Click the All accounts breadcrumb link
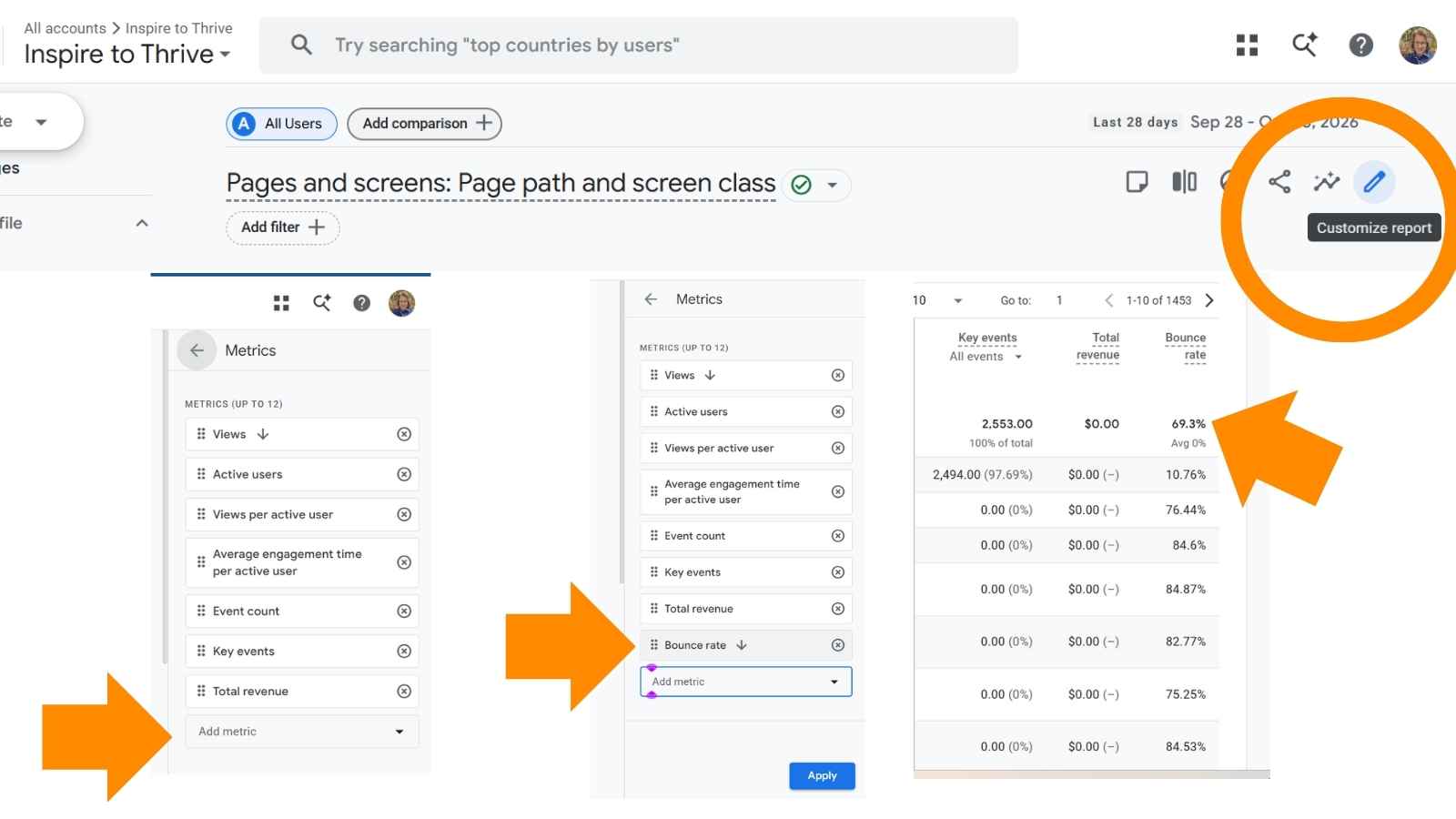This screenshot has height=819, width=1456. (x=65, y=28)
